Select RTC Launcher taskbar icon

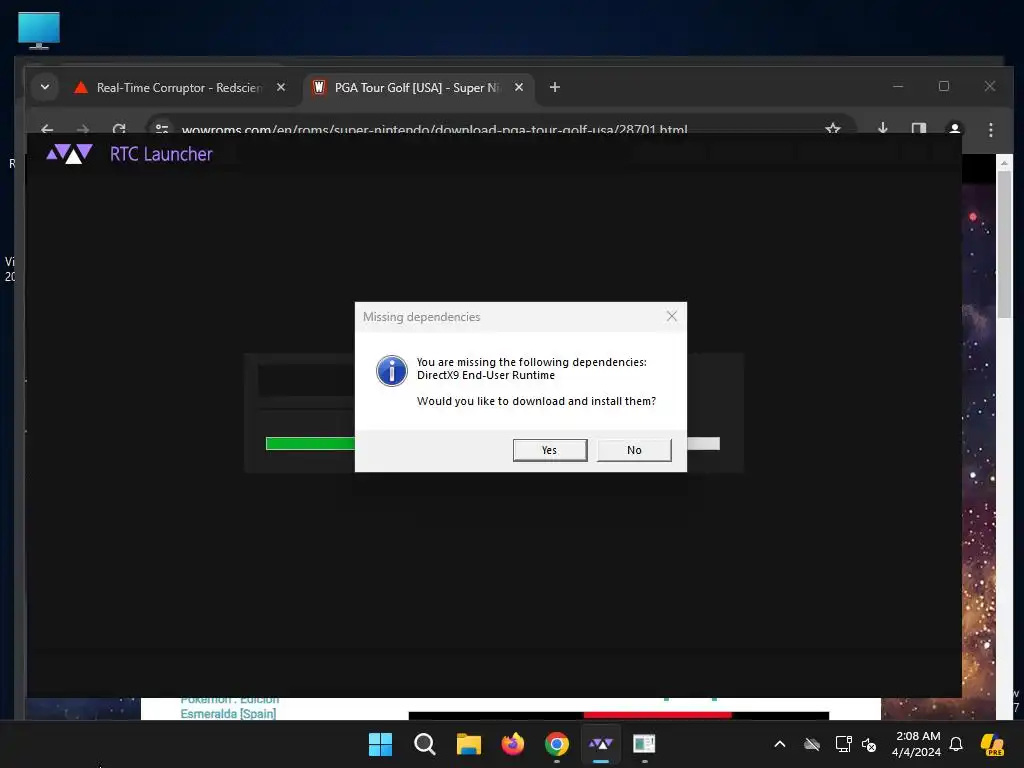[601, 744]
